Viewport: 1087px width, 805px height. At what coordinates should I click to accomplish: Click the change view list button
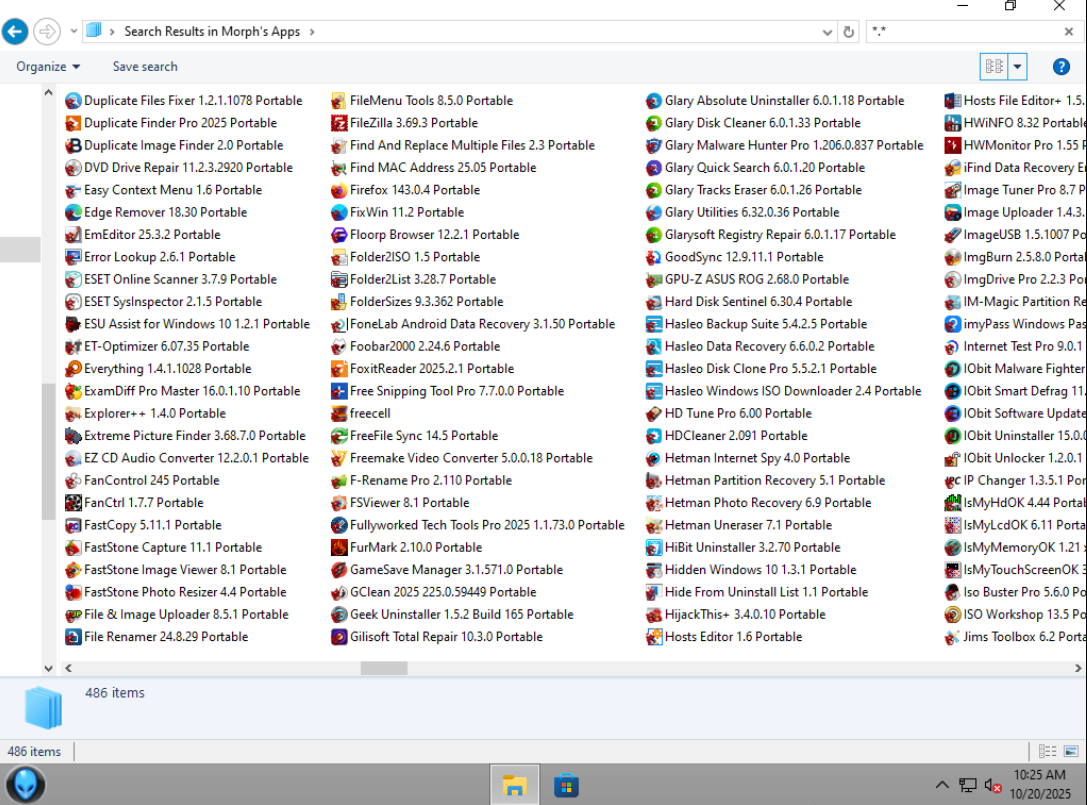994,67
